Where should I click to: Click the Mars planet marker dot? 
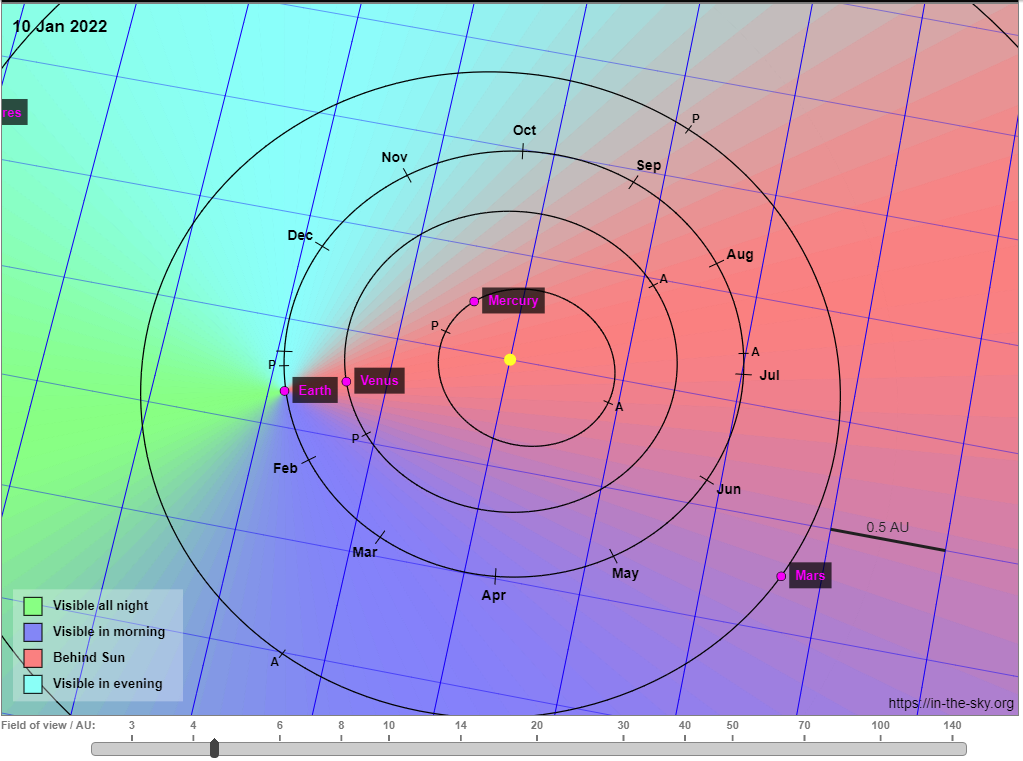781,576
